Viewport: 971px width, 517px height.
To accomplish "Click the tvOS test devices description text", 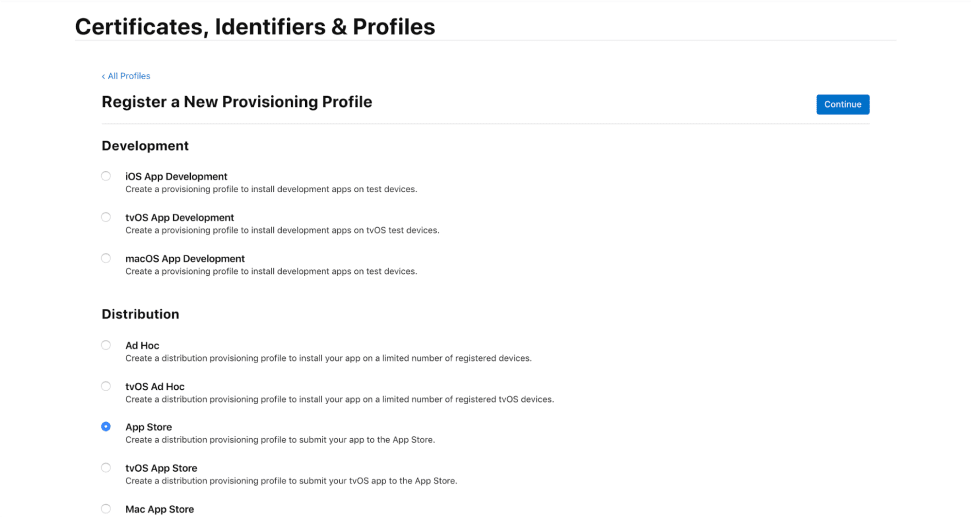I will coord(282,230).
